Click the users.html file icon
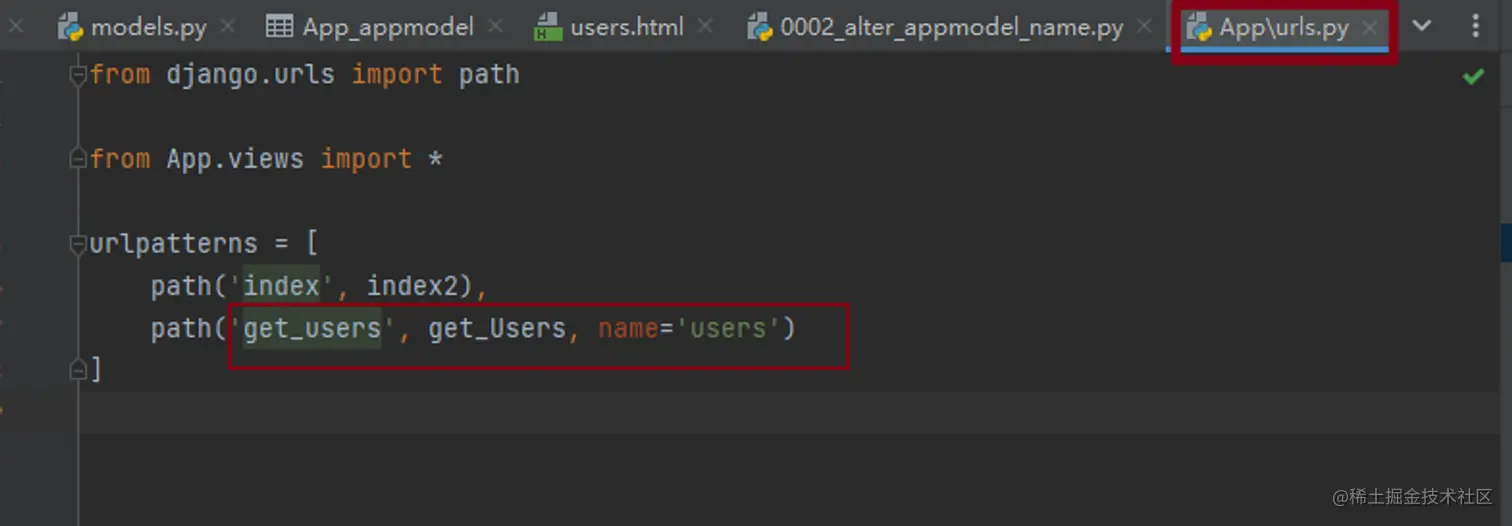The height and width of the screenshot is (526, 1512). [x=548, y=27]
